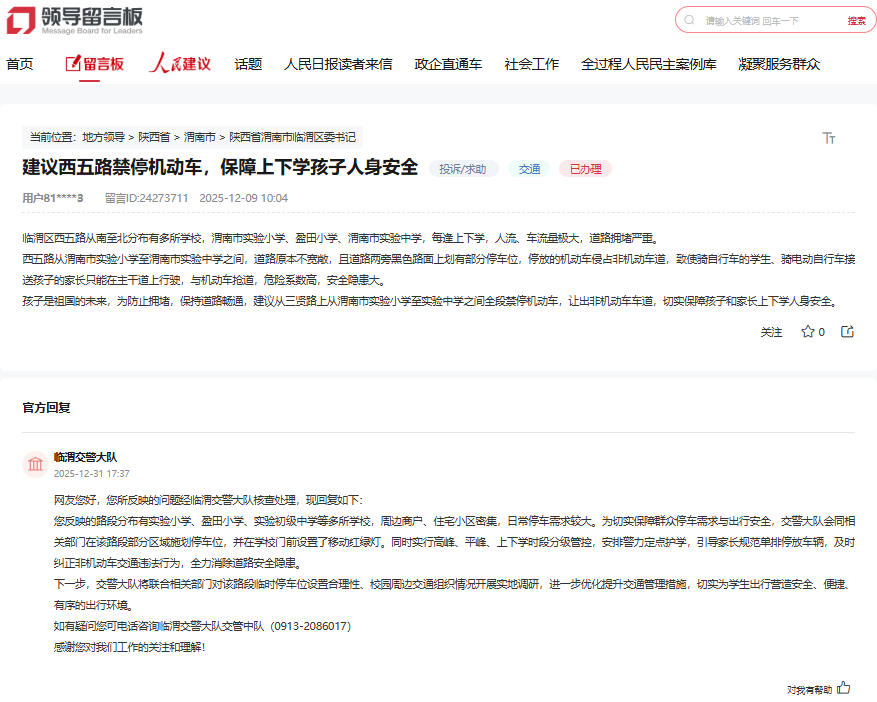Select the 留言板 pen icon in navigation
The image size is (877, 702).
pos(72,63)
